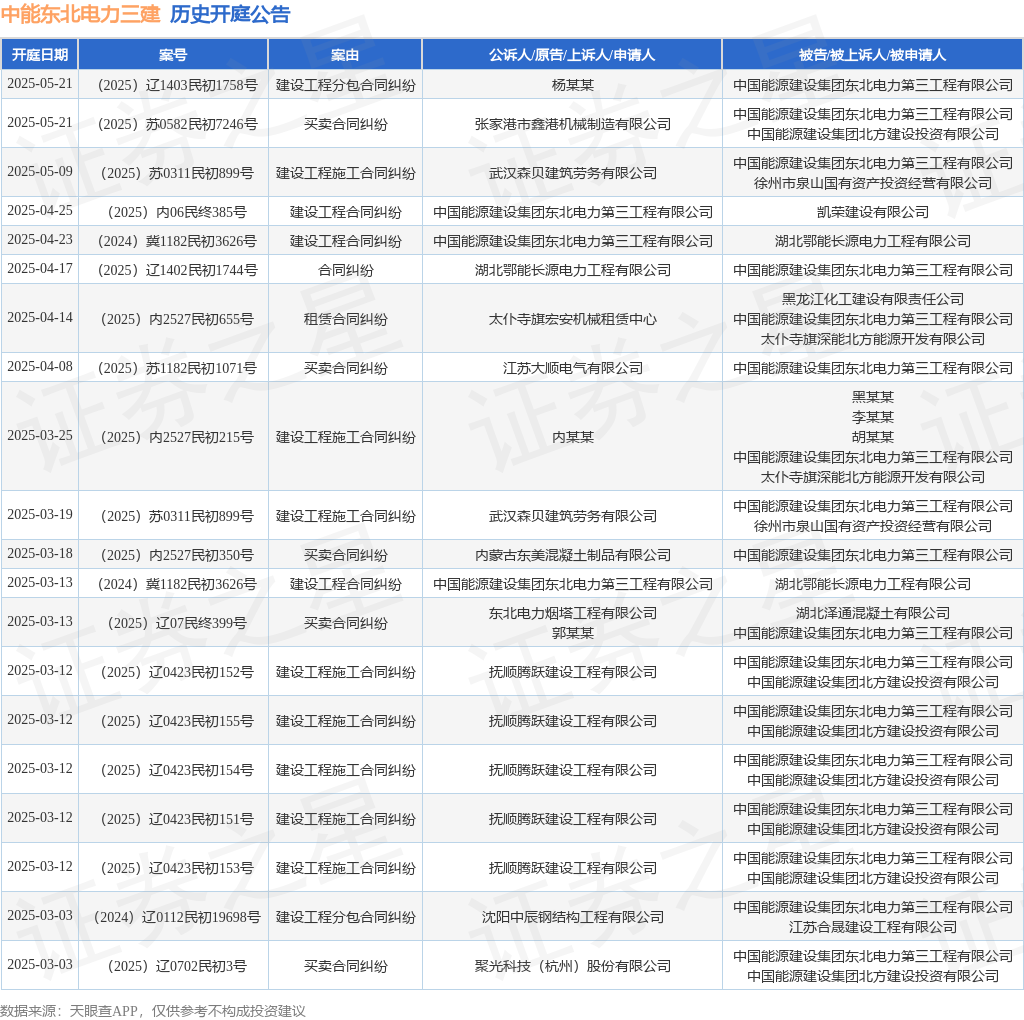The width and height of the screenshot is (1024, 1020).
Task: Click the heading 历史开庭公告
Action: pyautogui.click(x=230, y=14)
